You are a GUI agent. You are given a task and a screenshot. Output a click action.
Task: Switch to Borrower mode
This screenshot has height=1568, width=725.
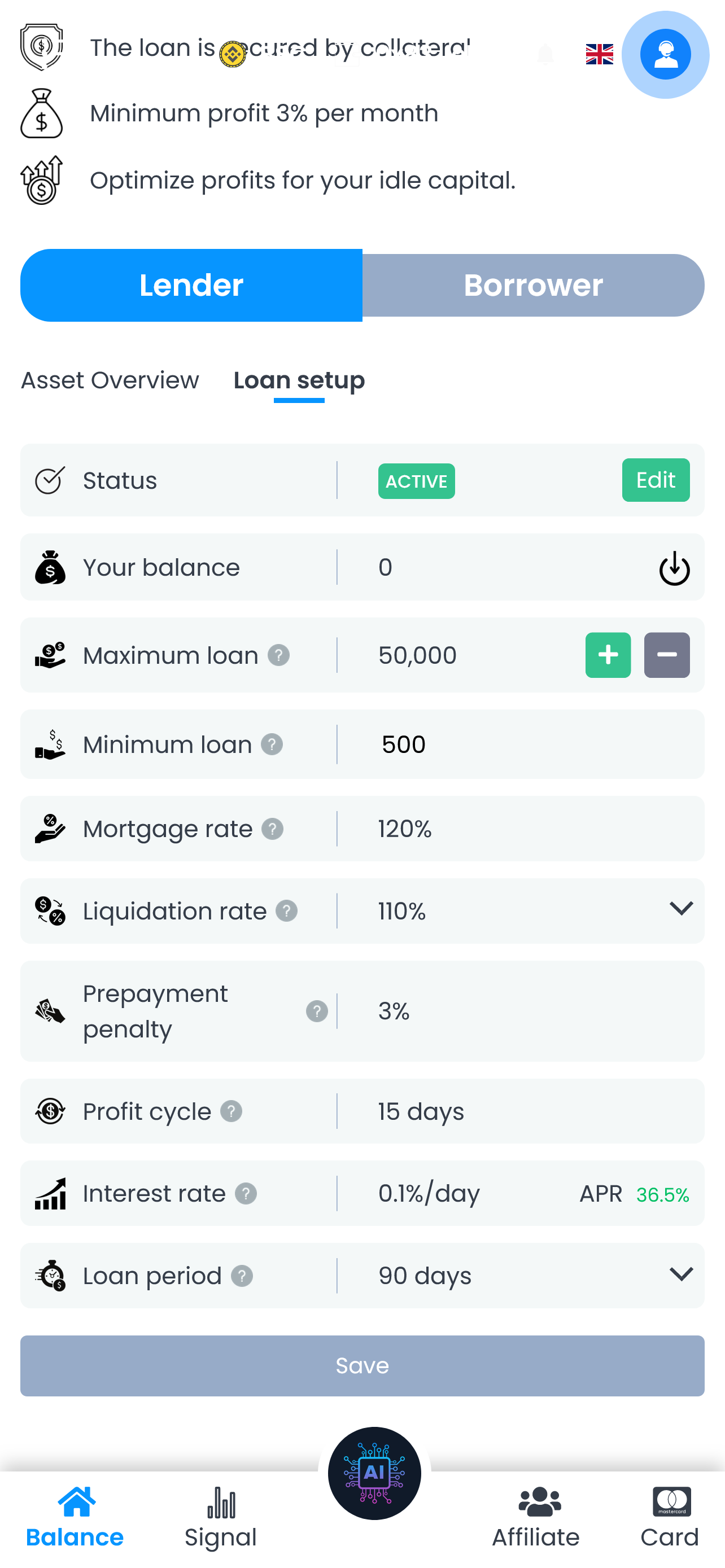pos(533,285)
